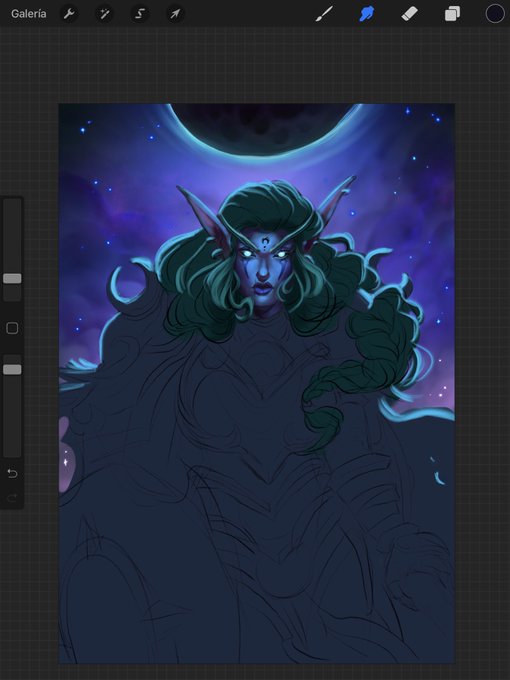Open the active color swatch picker
Image resolution: width=510 pixels, height=680 pixels.
click(x=495, y=13)
